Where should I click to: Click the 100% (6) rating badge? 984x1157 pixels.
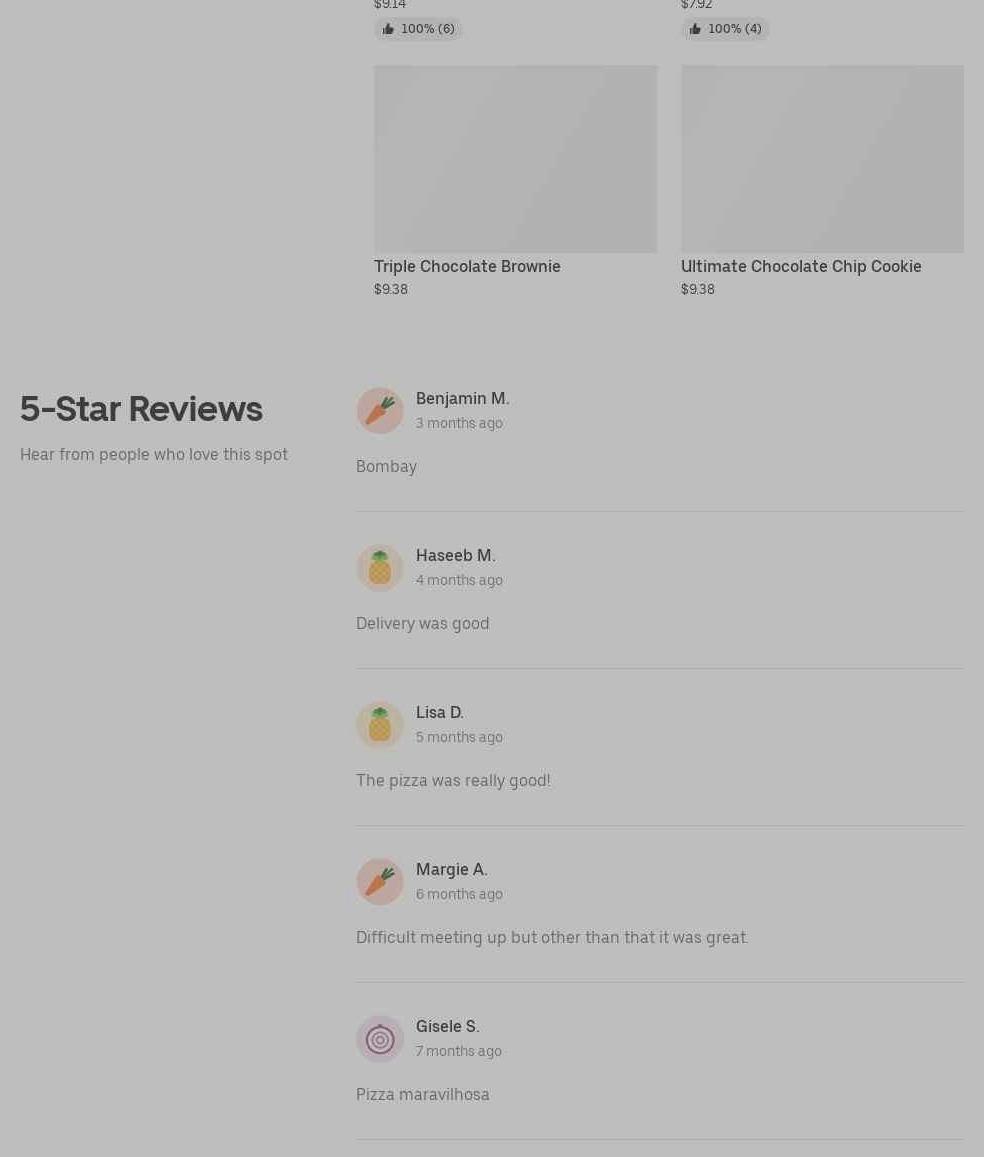[x=418, y=29]
